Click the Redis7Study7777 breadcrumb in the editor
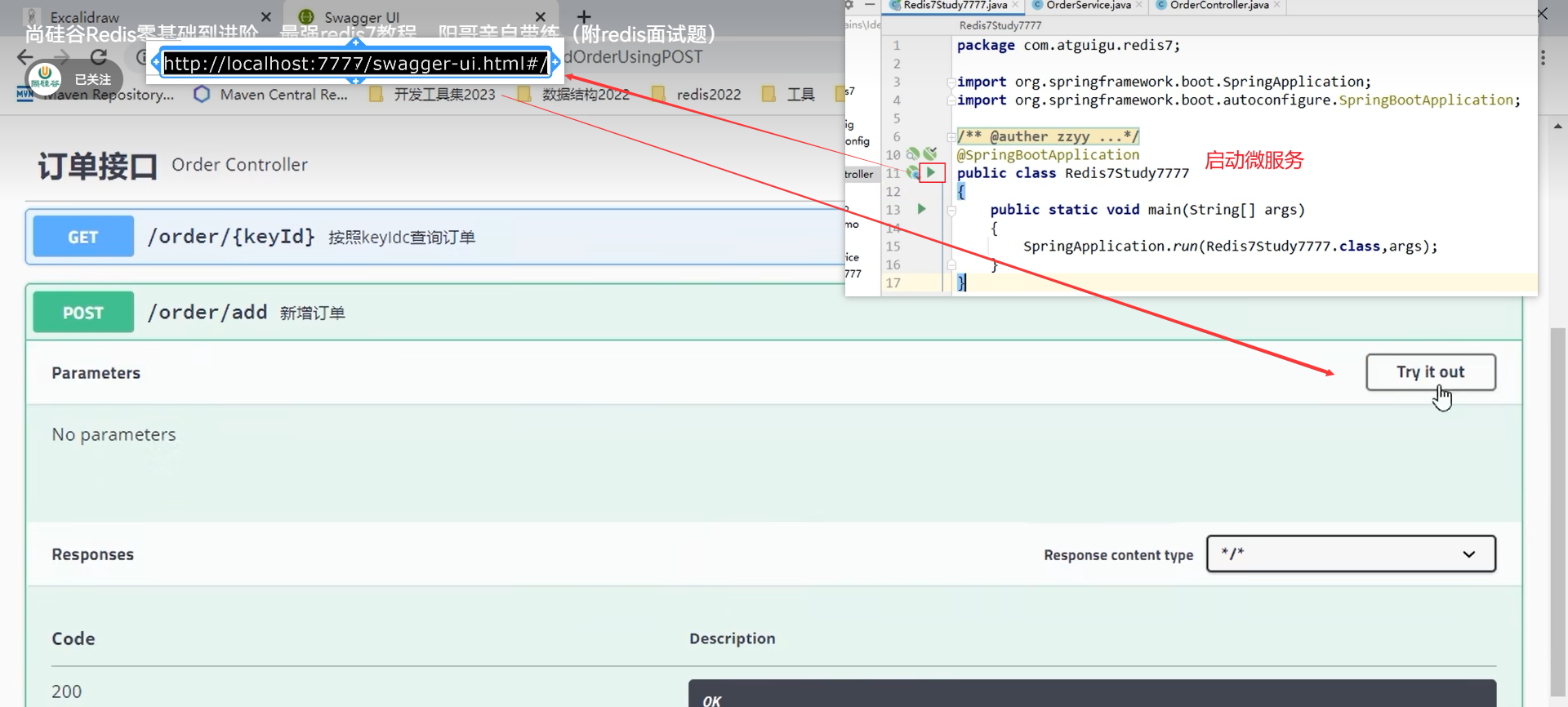Image resolution: width=1568 pixels, height=707 pixels. coord(1000,25)
